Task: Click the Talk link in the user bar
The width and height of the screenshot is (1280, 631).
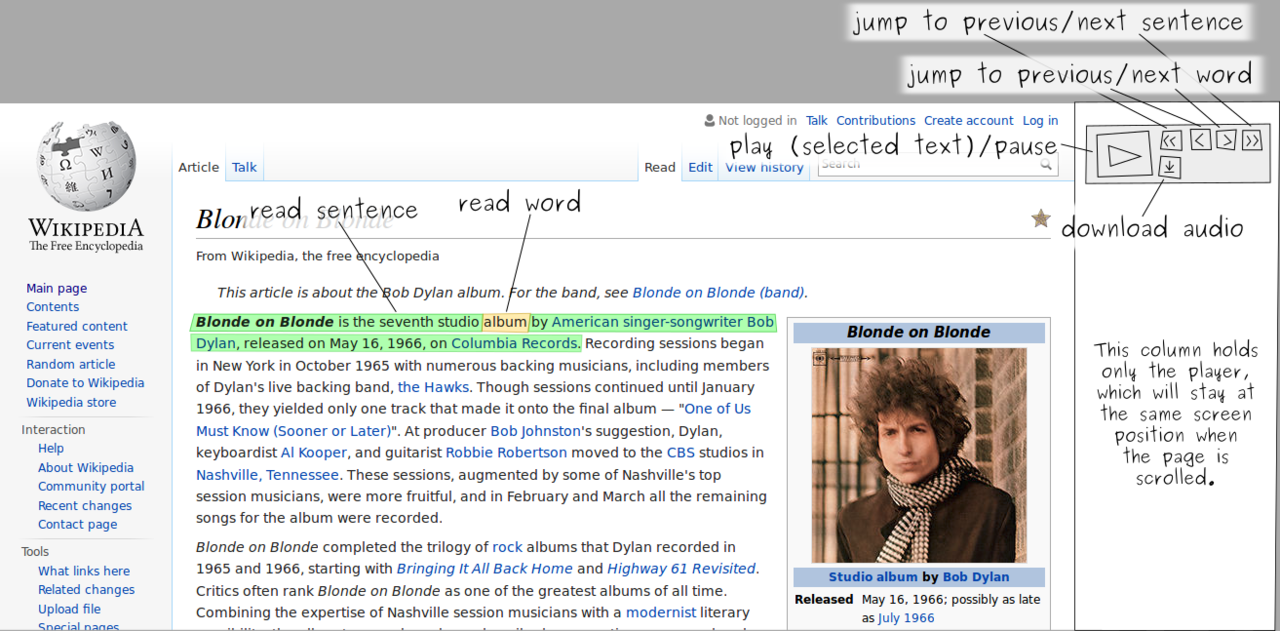Action: 817,120
